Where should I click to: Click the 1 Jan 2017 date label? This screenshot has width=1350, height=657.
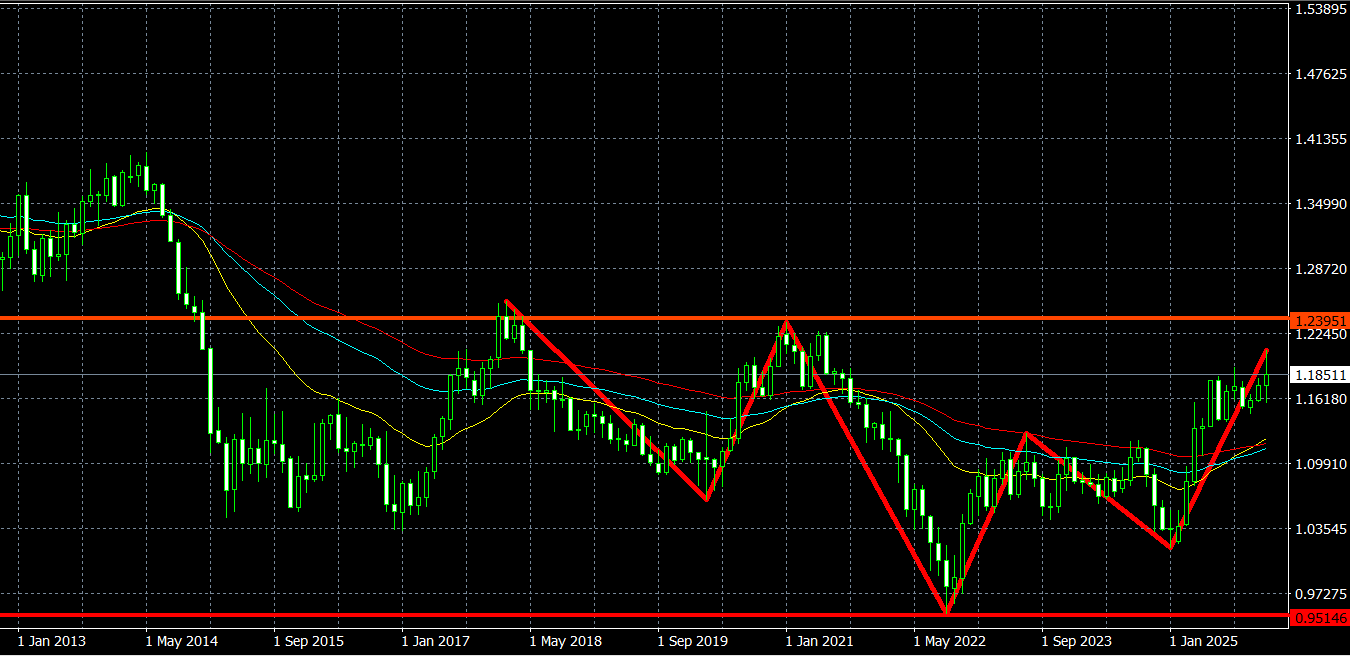pyautogui.click(x=436, y=640)
